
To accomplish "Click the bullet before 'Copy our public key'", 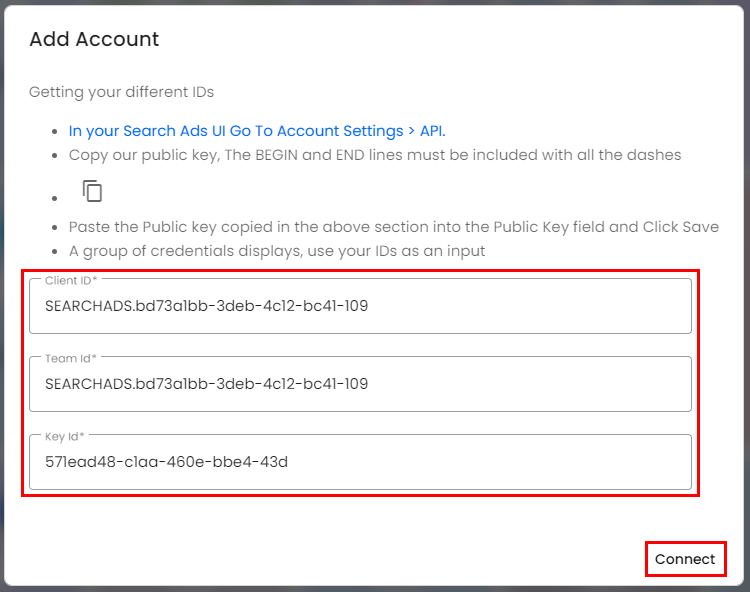I will (x=56, y=156).
